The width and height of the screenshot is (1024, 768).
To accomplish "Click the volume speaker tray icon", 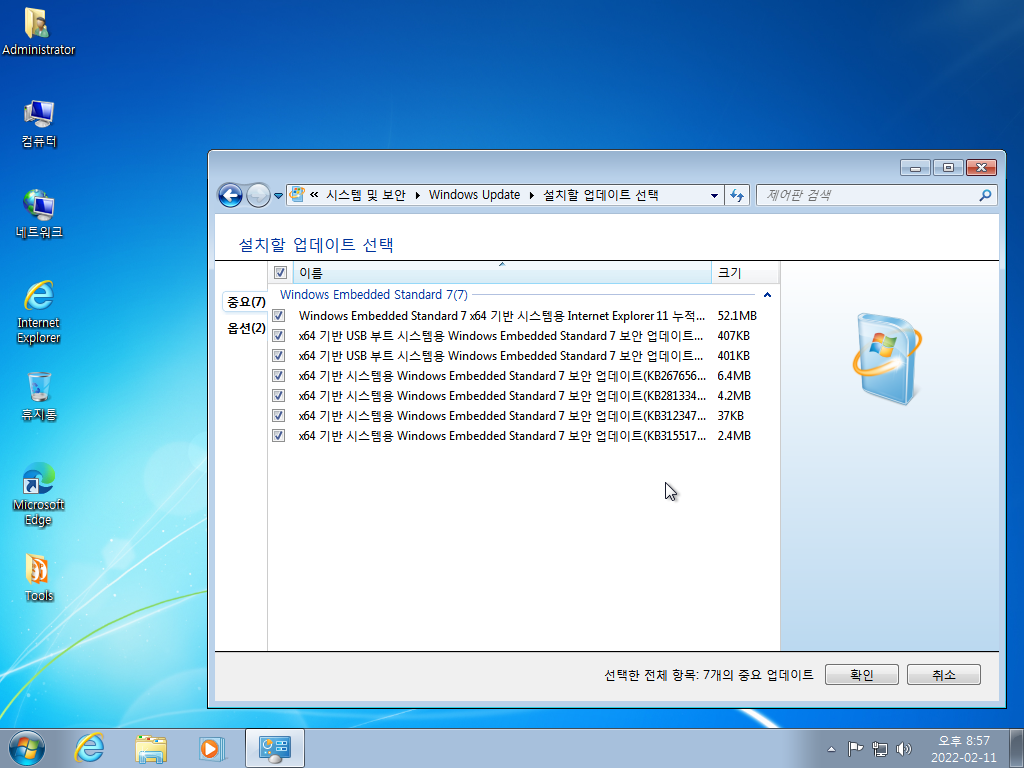I will point(904,748).
